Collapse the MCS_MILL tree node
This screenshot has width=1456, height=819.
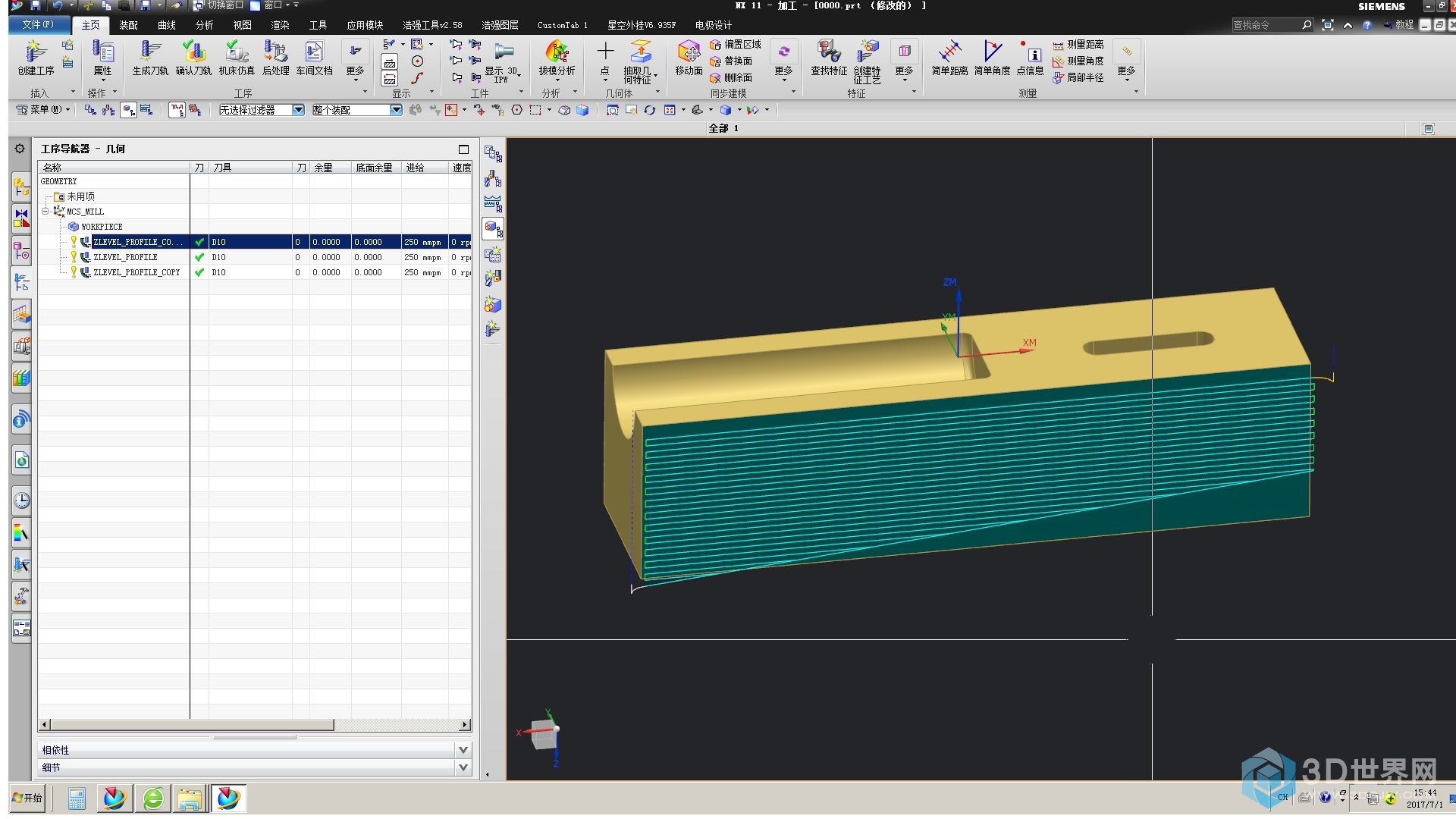point(45,212)
